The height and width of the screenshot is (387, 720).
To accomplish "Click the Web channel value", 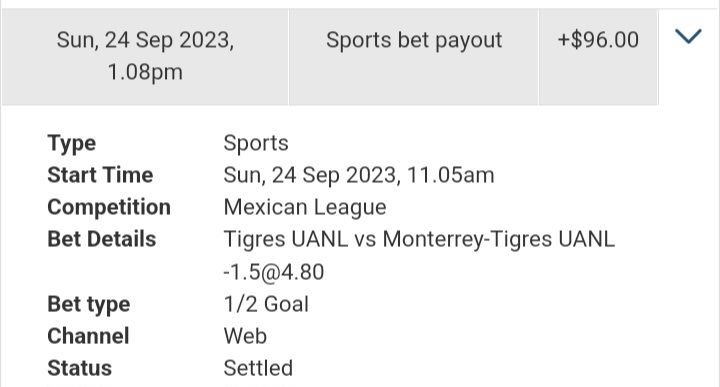I will tap(245, 336).
